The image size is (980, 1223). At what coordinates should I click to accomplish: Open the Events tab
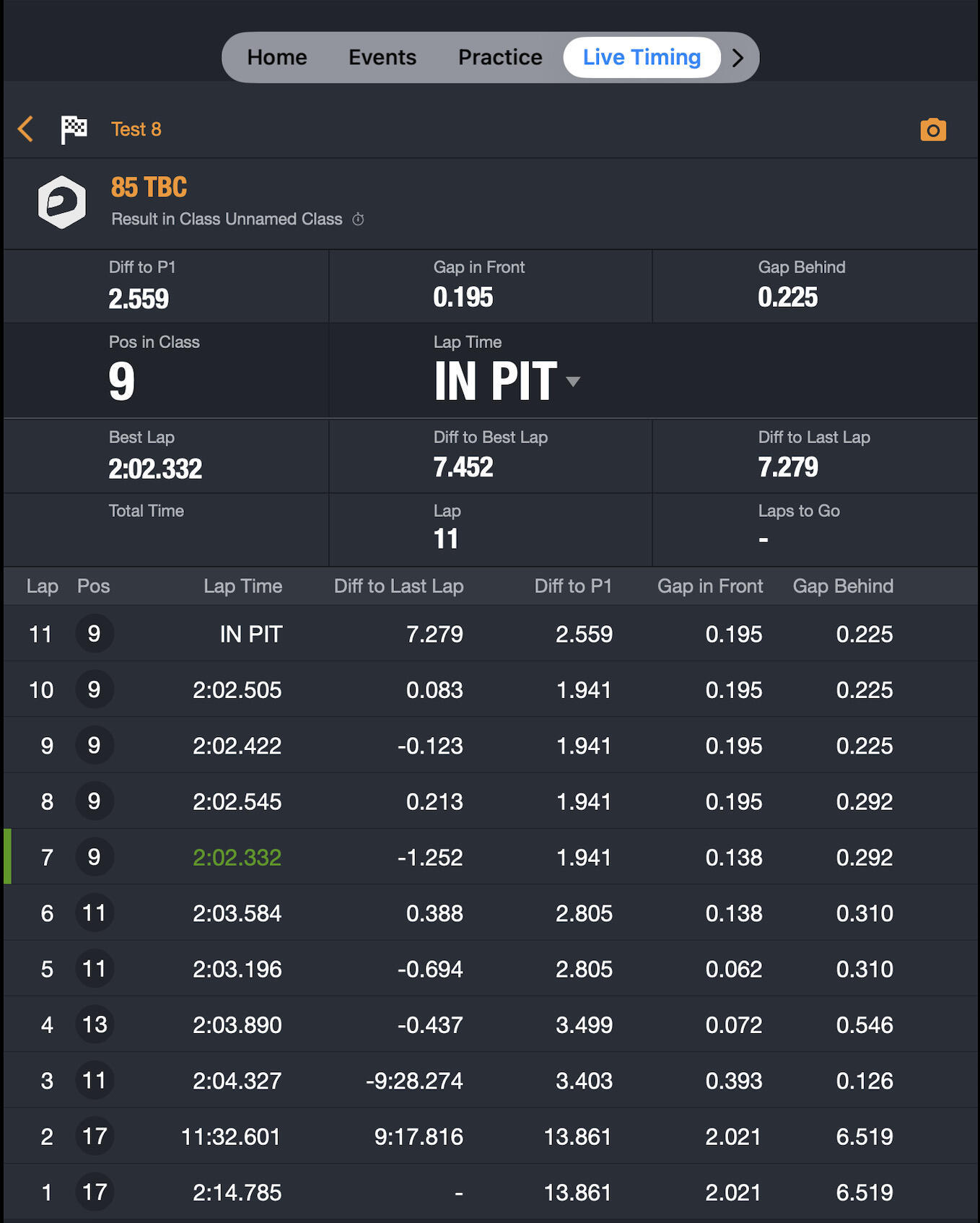(x=382, y=58)
